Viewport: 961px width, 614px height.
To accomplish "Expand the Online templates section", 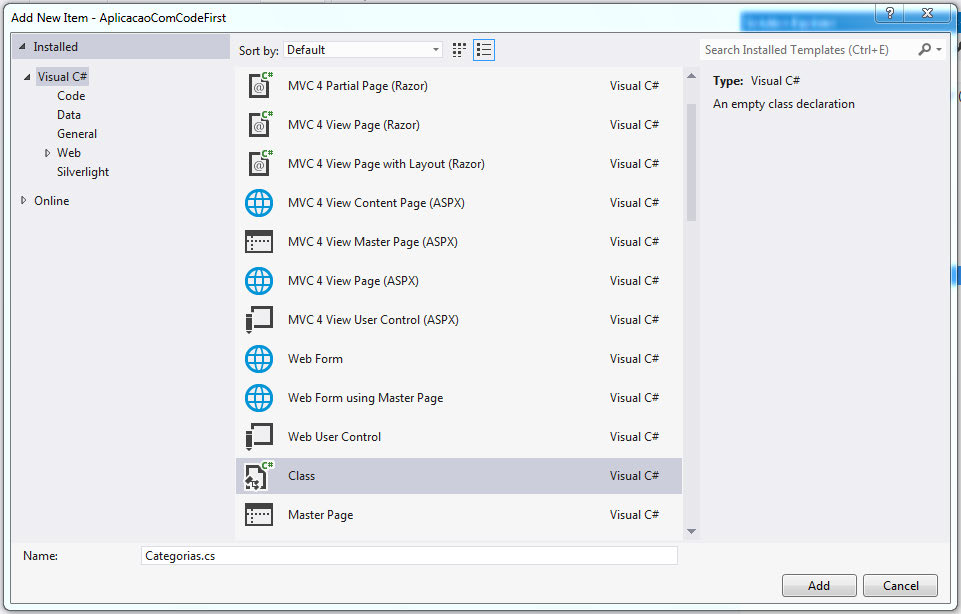I will (x=24, y=201).
